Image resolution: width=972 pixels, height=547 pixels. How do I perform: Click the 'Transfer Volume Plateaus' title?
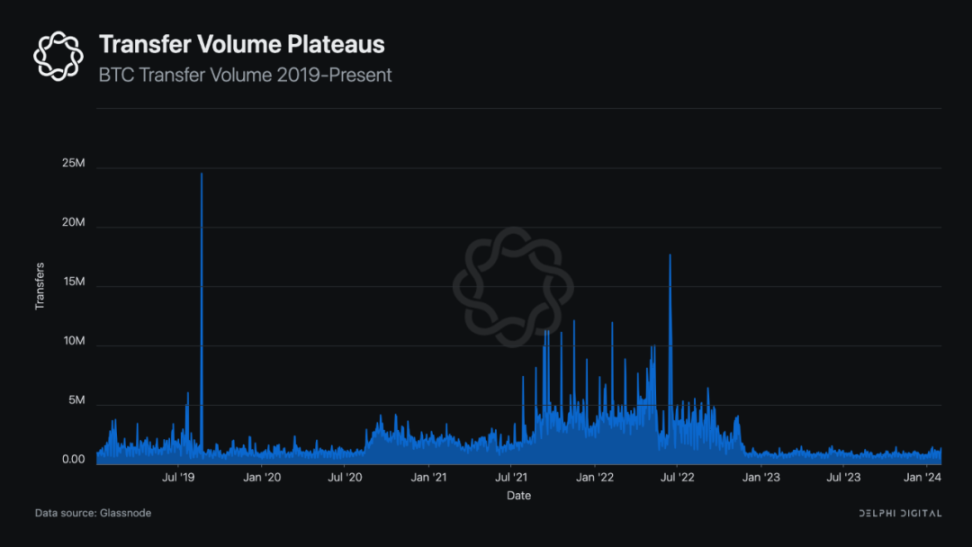241,44
